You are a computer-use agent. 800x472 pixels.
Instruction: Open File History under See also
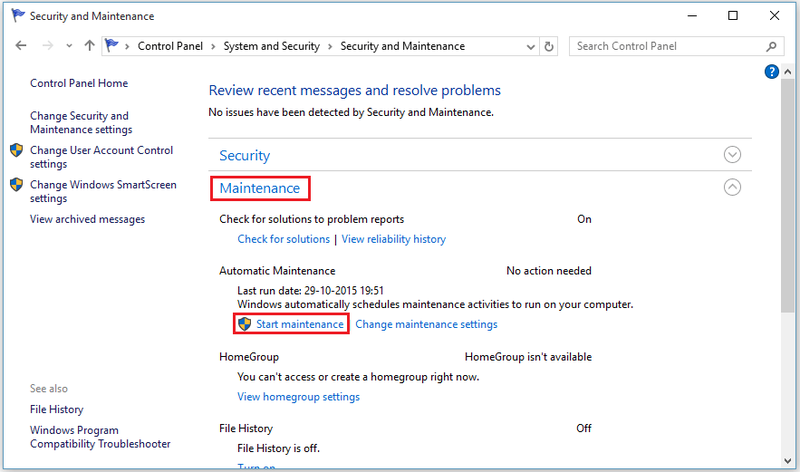pos(57,410)
